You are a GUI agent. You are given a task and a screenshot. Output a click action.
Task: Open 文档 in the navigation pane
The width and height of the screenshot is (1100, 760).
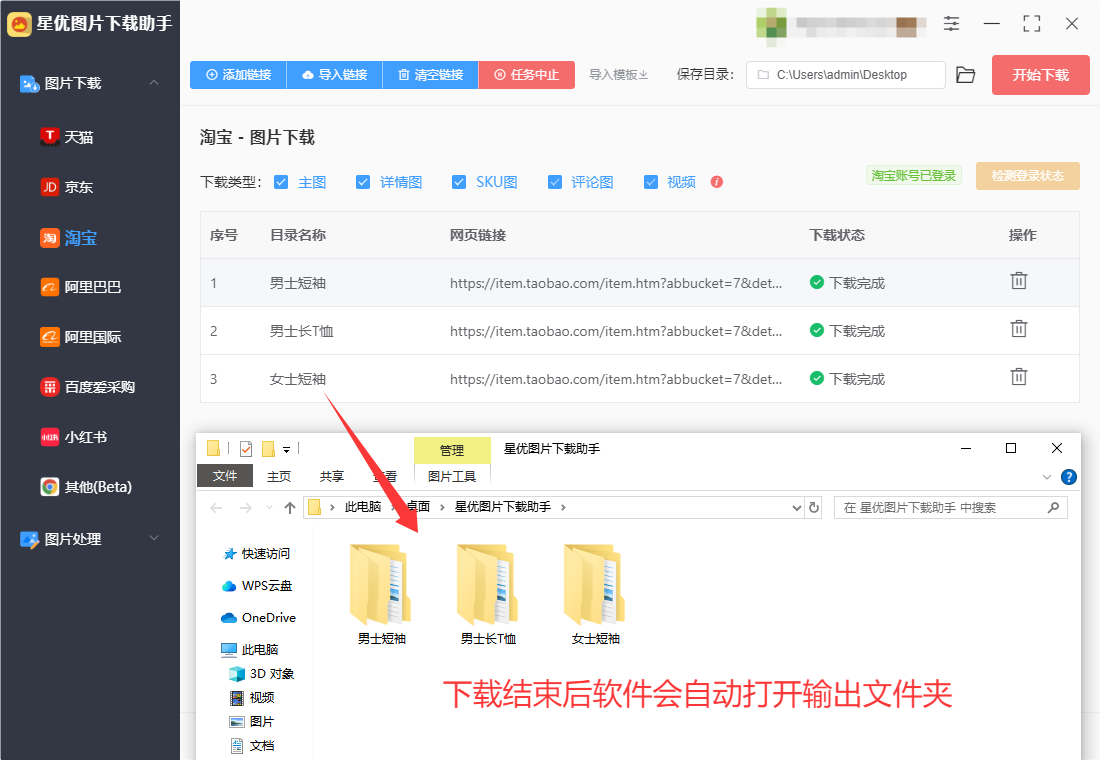click(253, 745)
